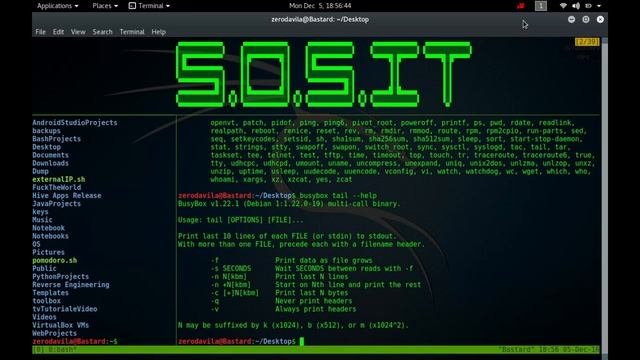
Task: Click the Notebooks directory entry
Action: click(51, 236)
